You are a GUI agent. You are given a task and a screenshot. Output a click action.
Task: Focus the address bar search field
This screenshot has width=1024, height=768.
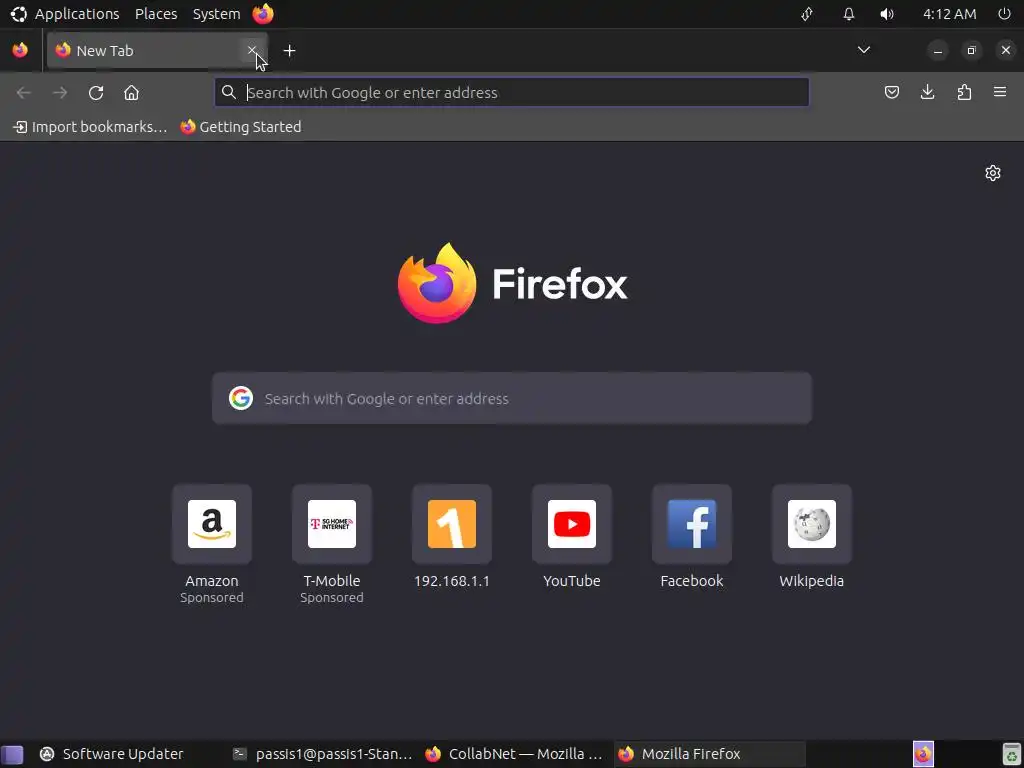(512, 93)
